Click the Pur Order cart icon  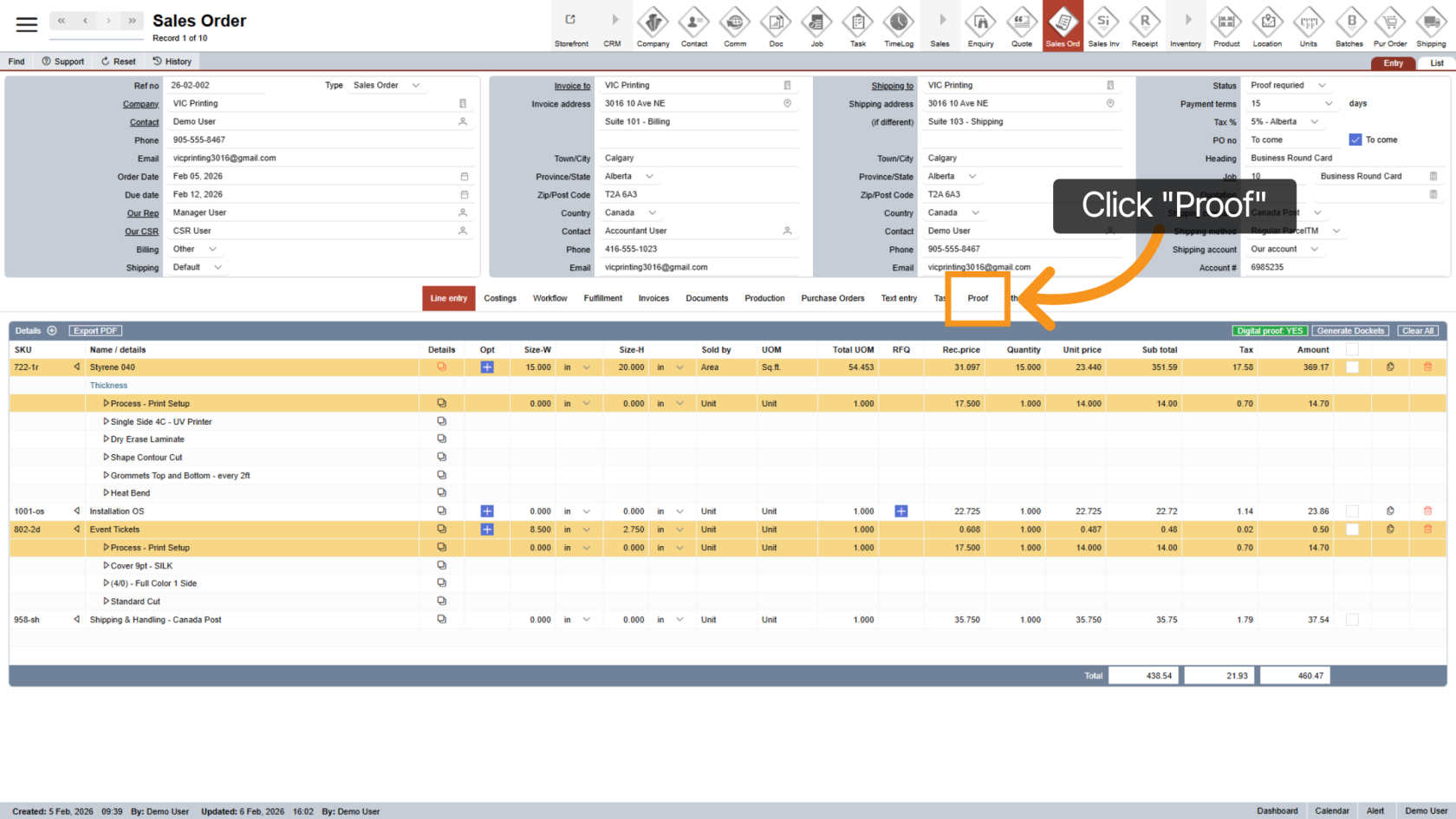1390,26
